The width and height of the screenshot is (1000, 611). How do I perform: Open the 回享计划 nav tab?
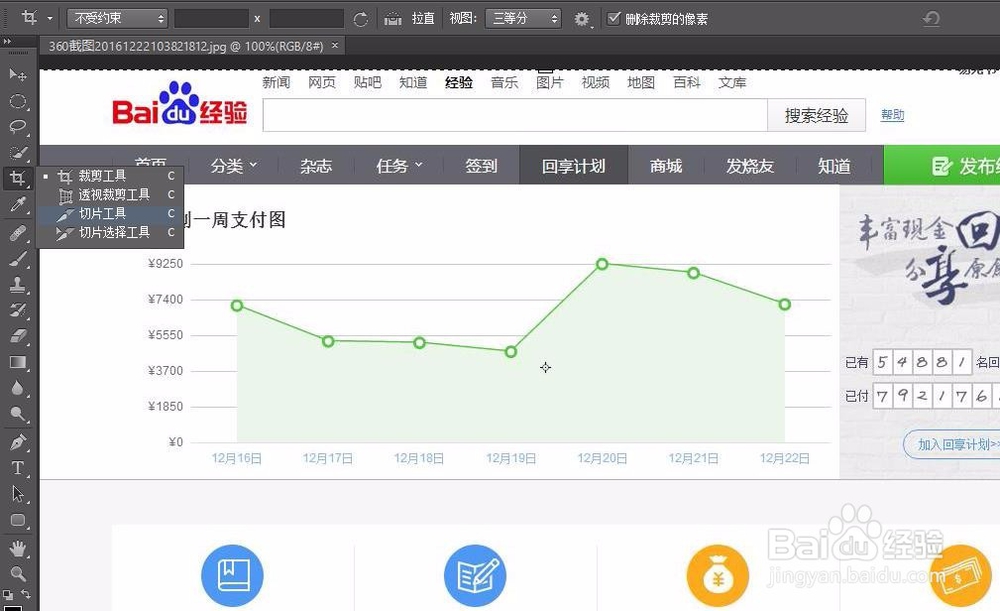coord(573,166)
